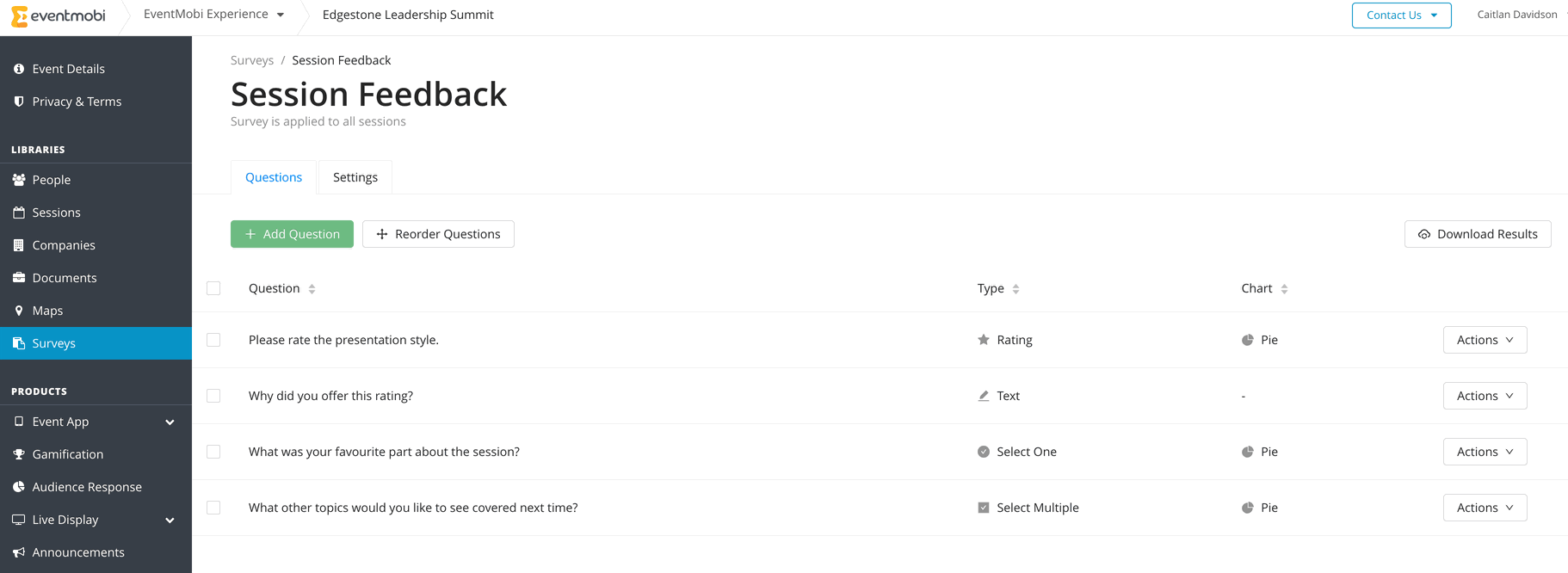Expand the Event App submenu chevron
1568x573 pixels.
point(170,422)
